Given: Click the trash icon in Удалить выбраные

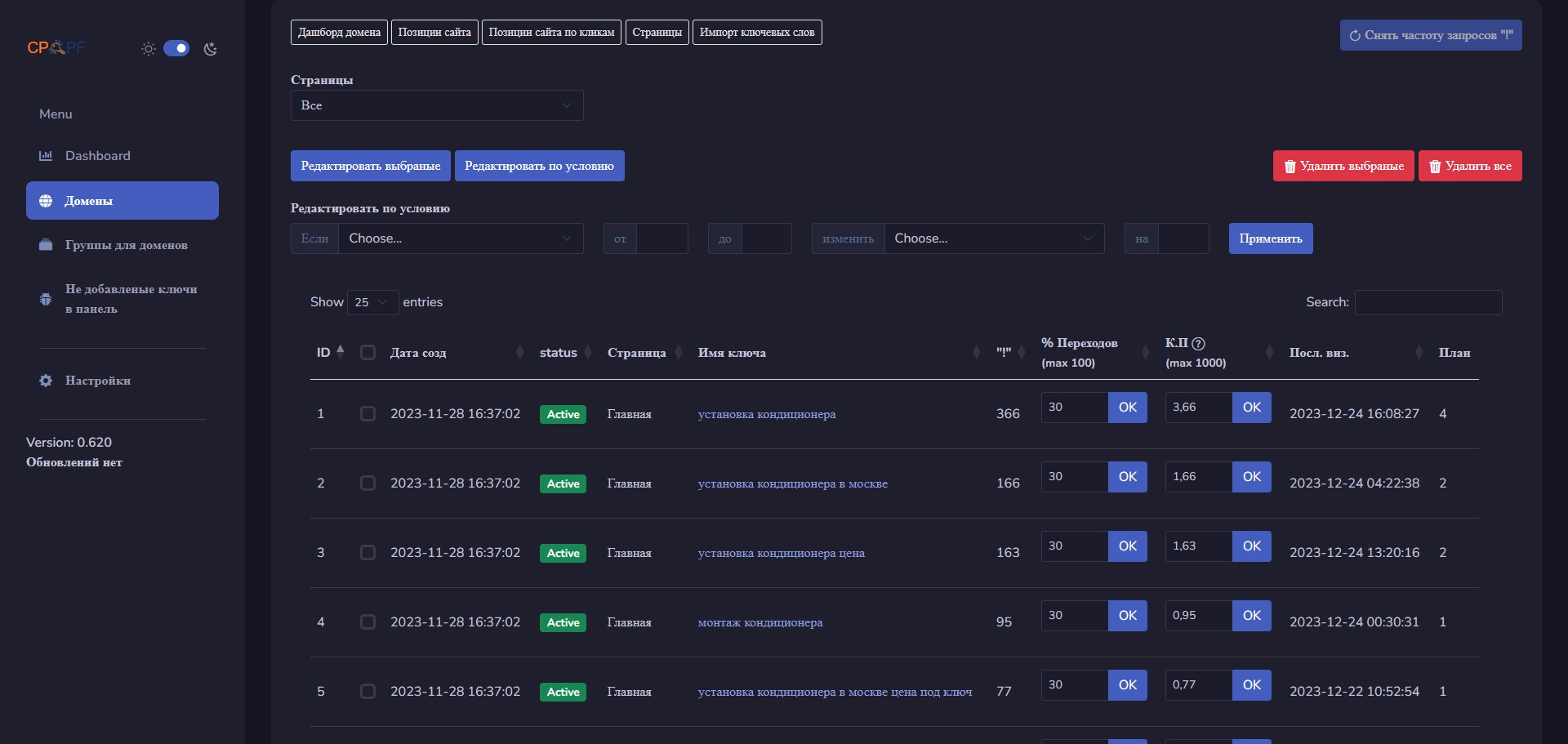Looking at the screenshot, I should pyautogui.click(x=1290, y=167).
